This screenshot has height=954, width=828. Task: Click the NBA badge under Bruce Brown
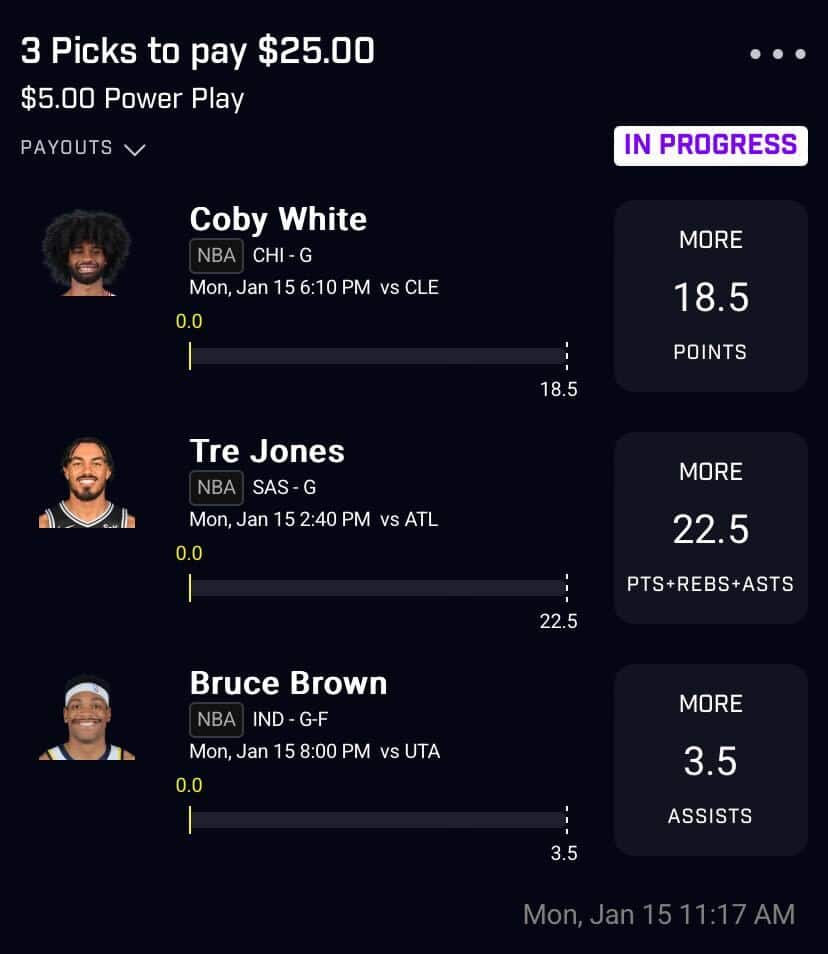click(x=216, y=720)
